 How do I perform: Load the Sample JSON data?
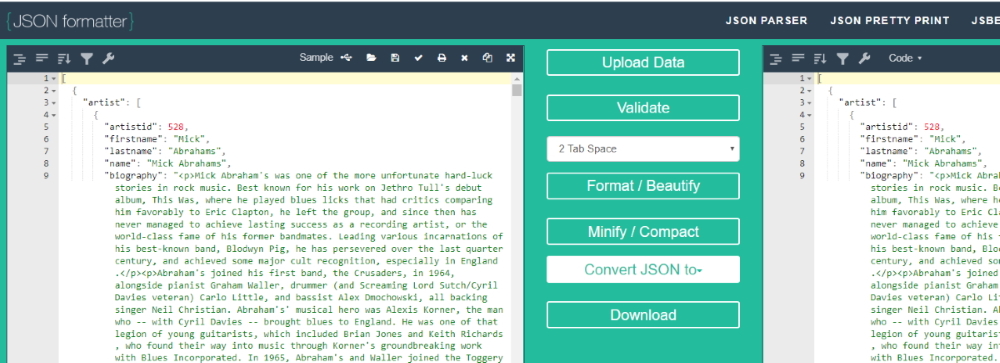point(316,58)
